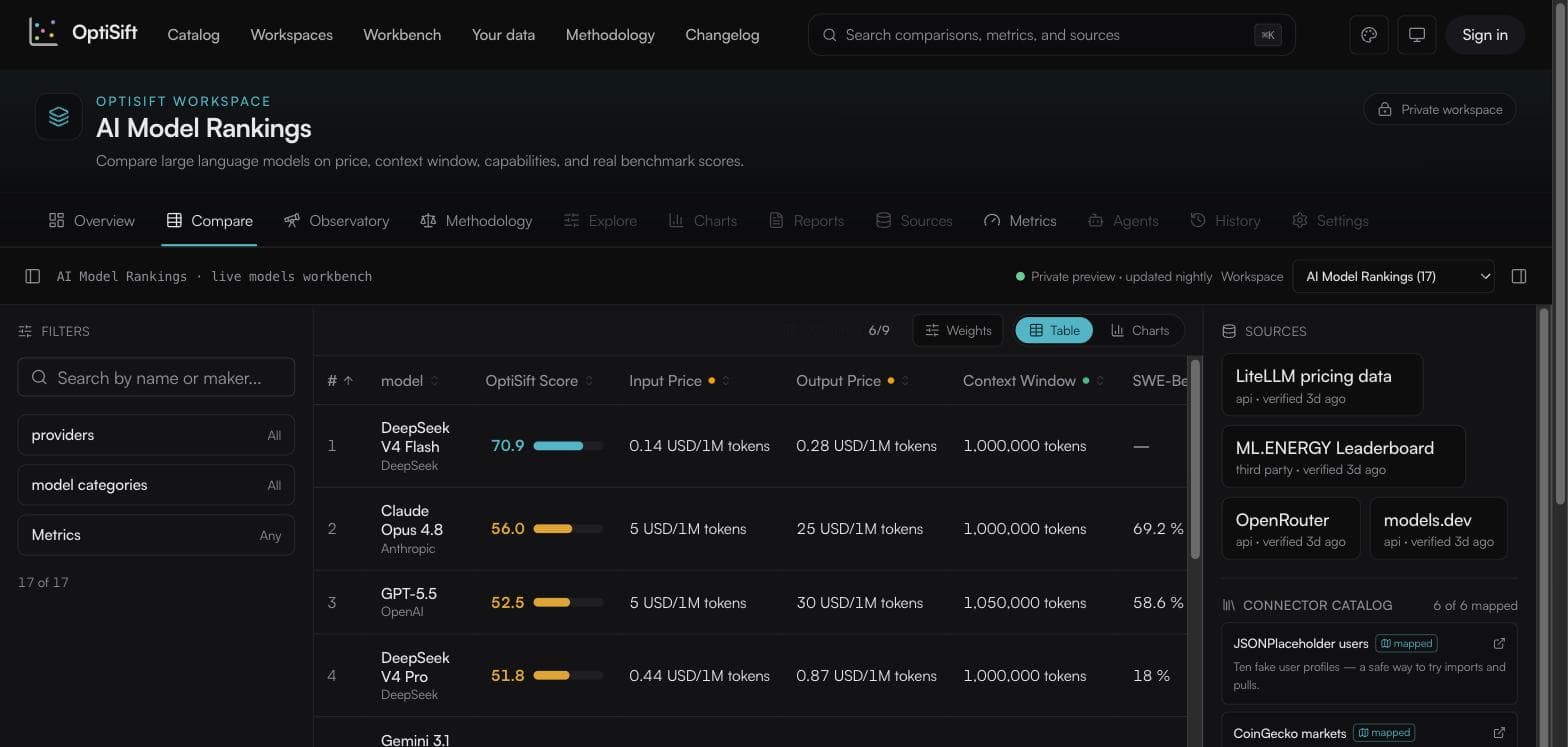The width and height of the screenshot is (1568, 747).
Task: Toggle the left filters sidebar panel icon
Action: [33, 276]
